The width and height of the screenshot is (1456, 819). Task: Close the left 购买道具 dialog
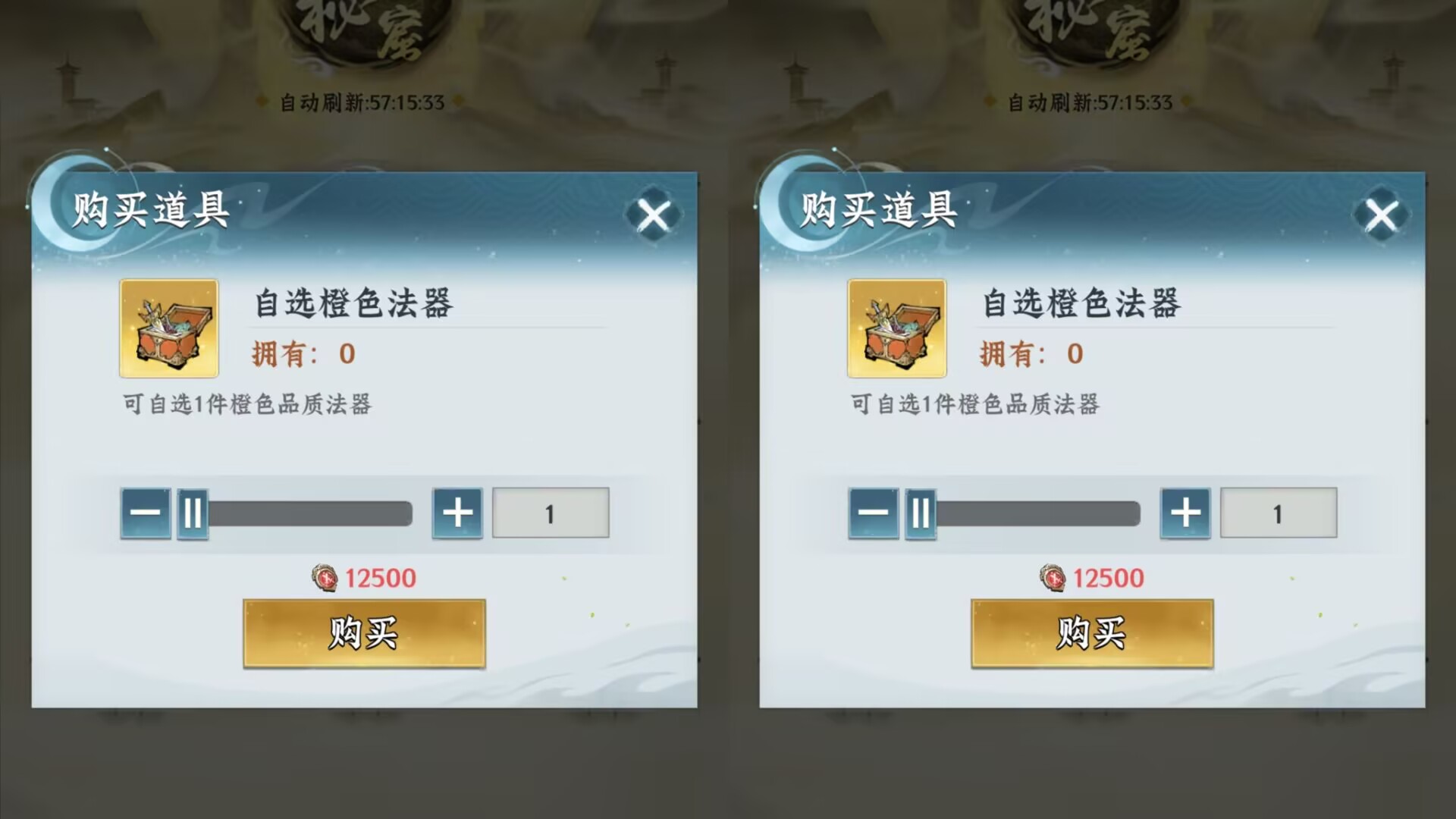coord(653,215)
